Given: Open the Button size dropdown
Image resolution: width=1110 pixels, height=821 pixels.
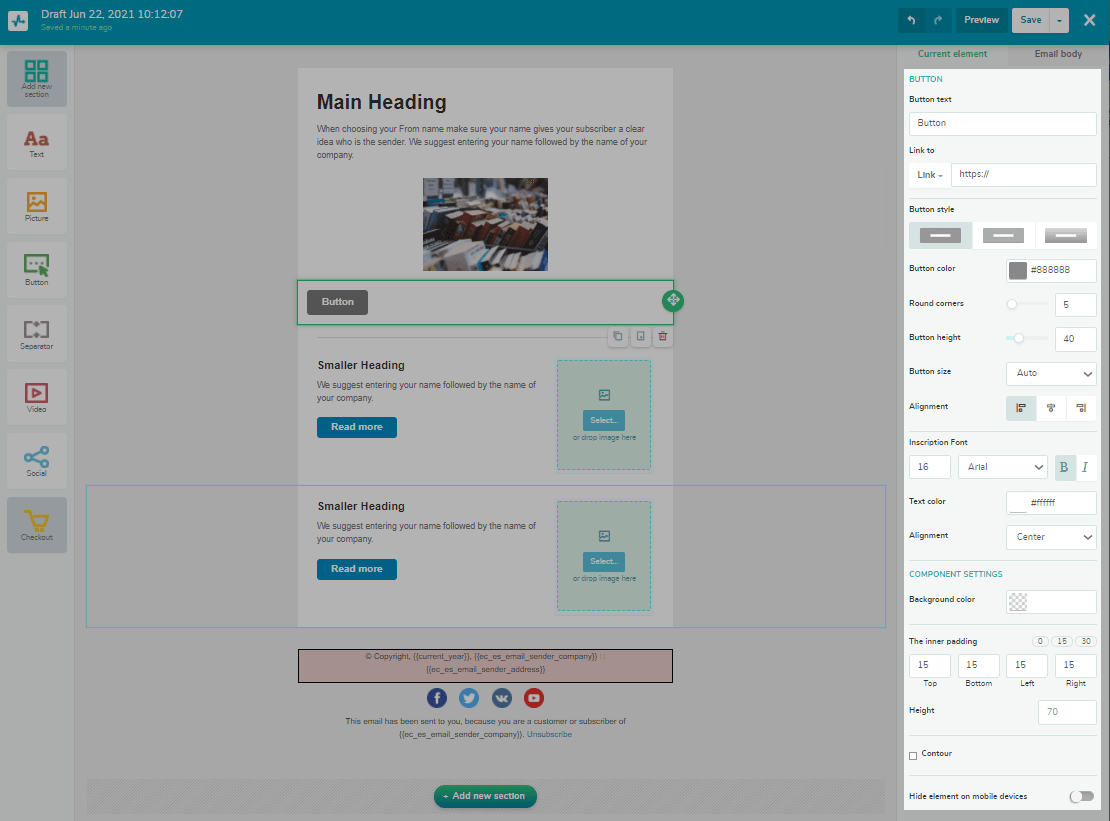Looking at the screenshot, I should (1050, 373).
